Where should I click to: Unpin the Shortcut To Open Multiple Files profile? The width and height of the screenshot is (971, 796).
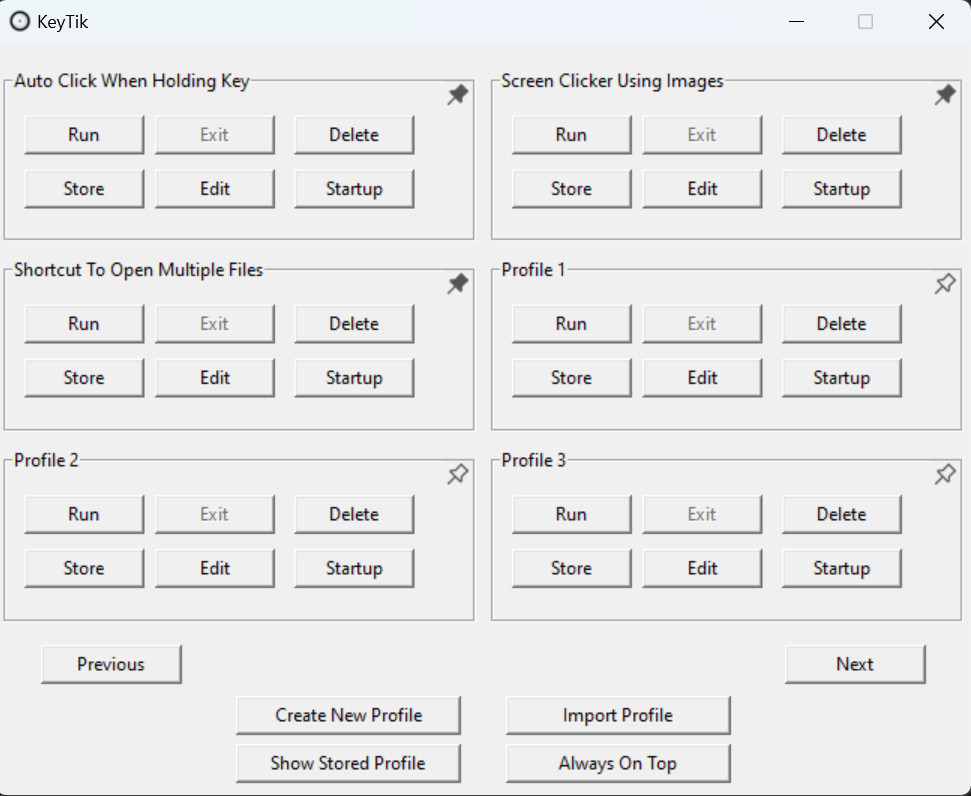(x=457, y=284)
